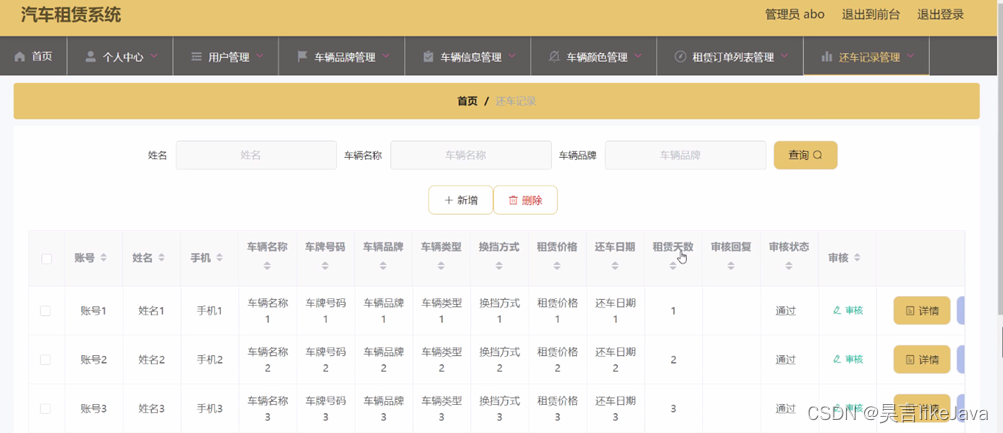The height and width of the screenshot is (433, 1003).
Task: Click the cell 还车日期 2
Action: [x=615, y=359]
